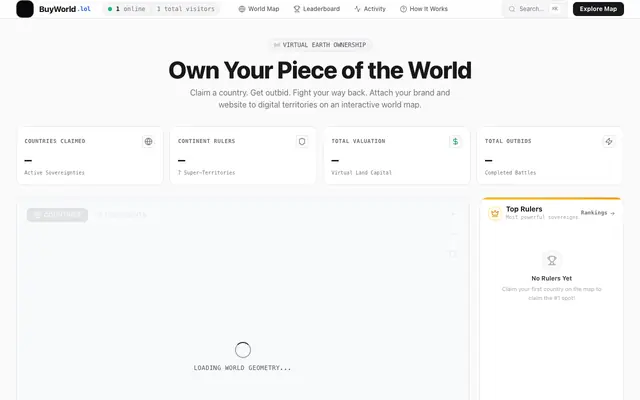The image size is (640, 400).
Task: Open the BuyWorld.lol home link
Action: 65,9
